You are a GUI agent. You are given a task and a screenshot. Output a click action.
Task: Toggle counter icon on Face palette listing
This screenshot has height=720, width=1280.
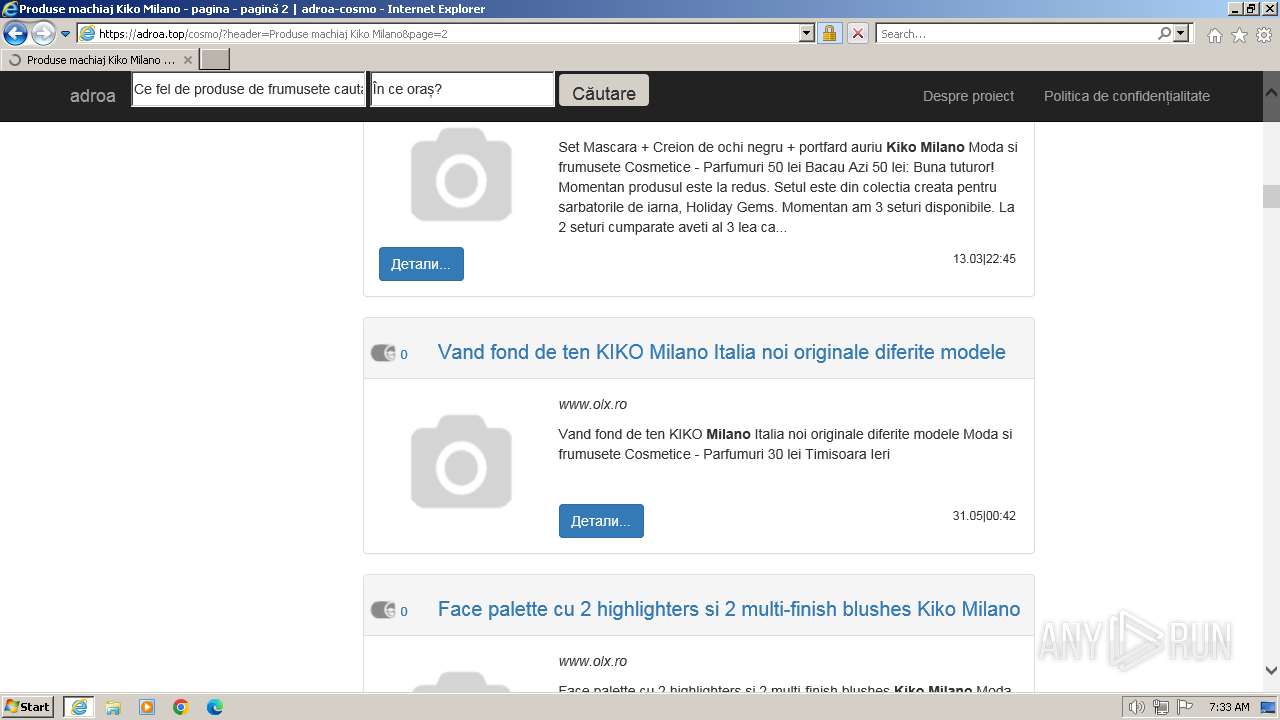[x=383, y=610]
